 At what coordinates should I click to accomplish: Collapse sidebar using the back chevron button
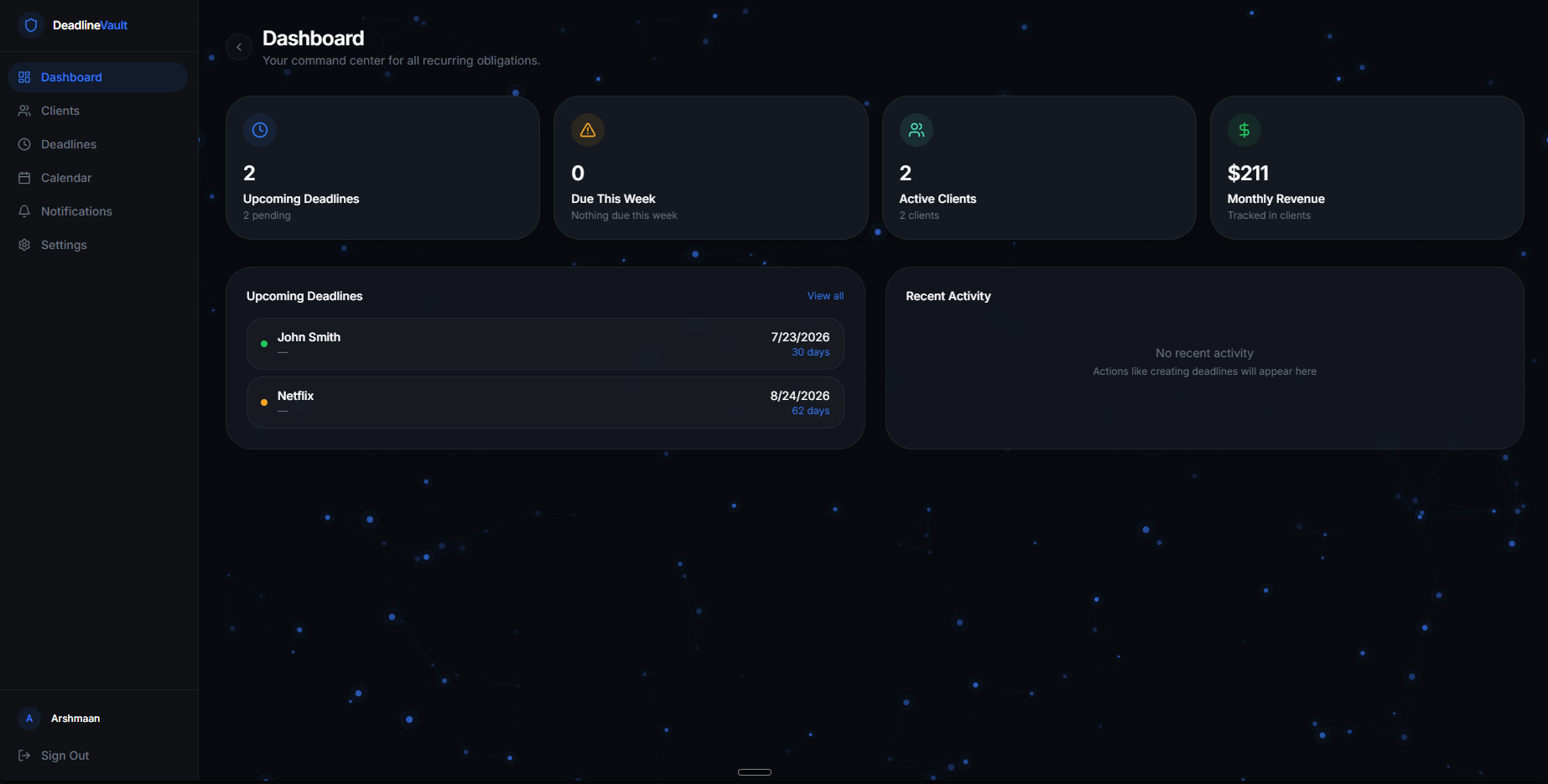(239, 47)
